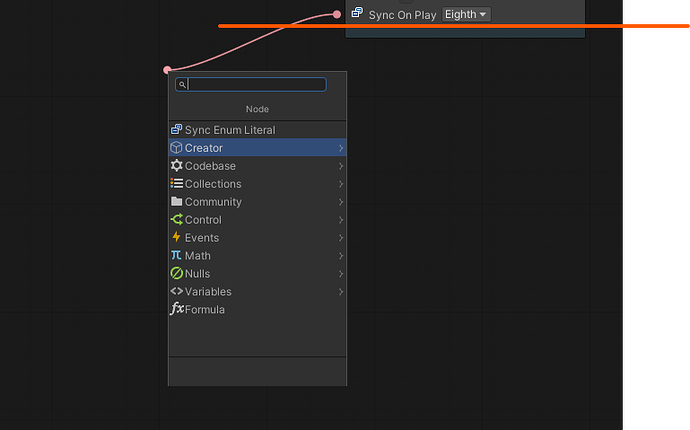Click the Collections list icon
The height and width of the screenshot is (430, 690).
pyautogui.click(x=177, y=184)
